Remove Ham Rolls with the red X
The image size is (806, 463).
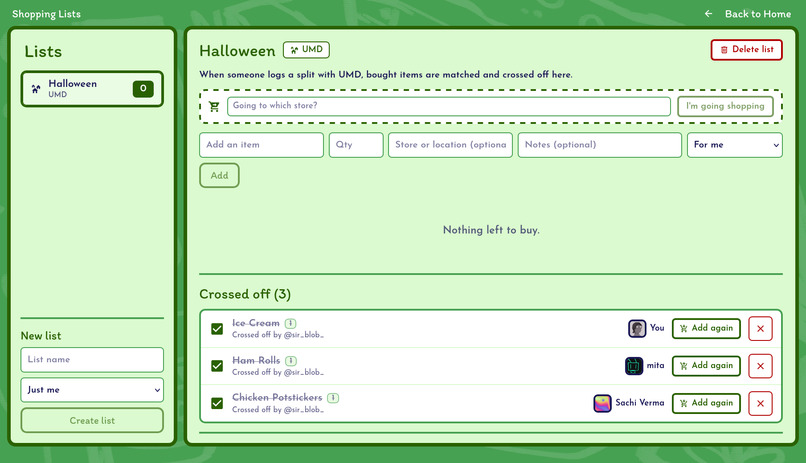pos(760,366)
